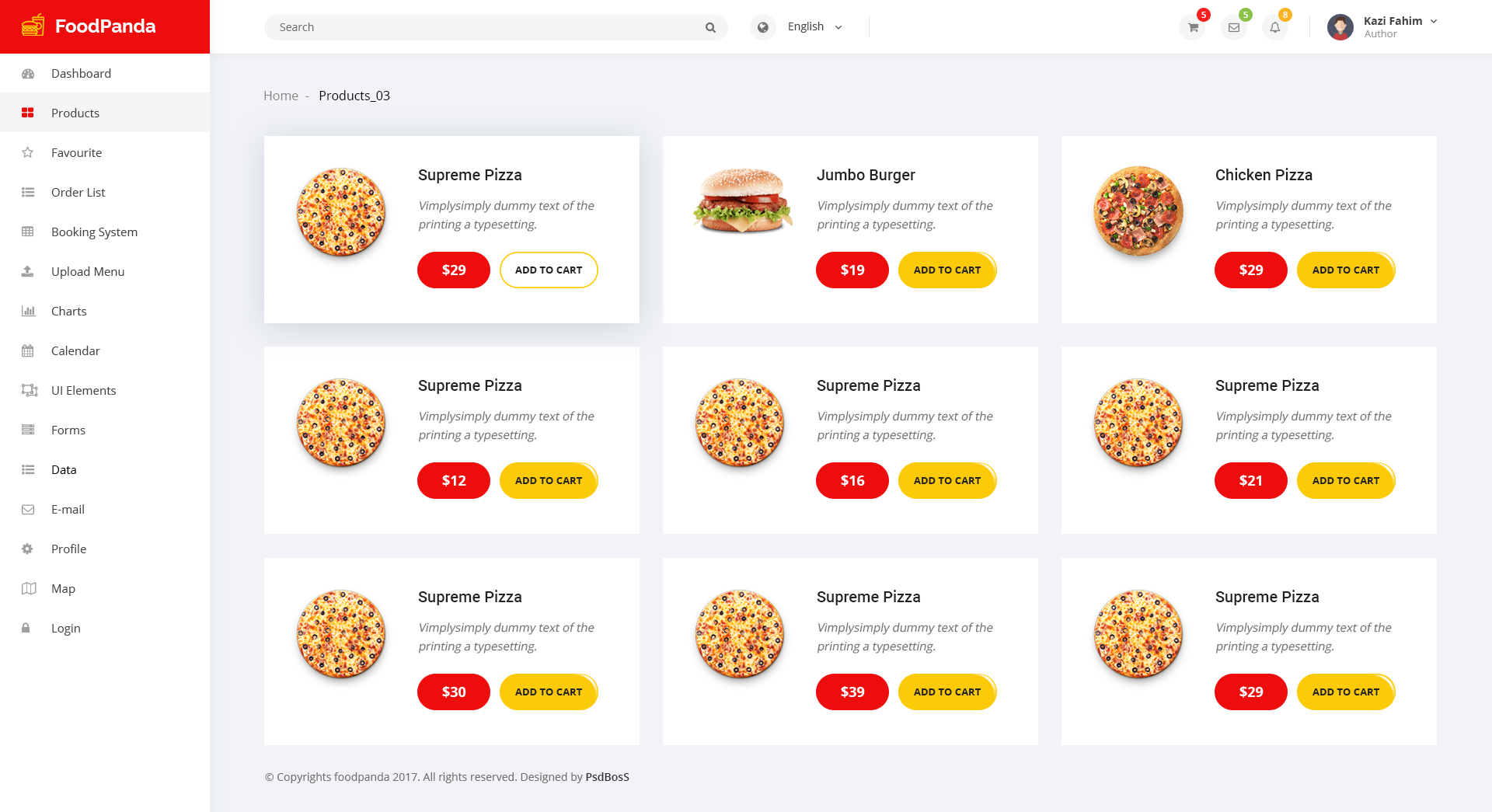This screenshot has width=1492, height=812.
Task: Select Profile in the sidebar menu
Action: tap(28, 549)
